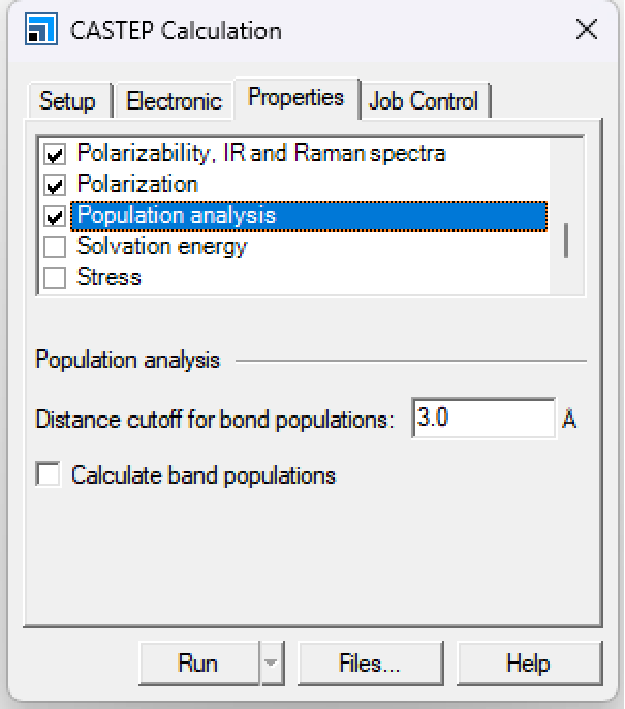Go to the Job Control tab

424,101
